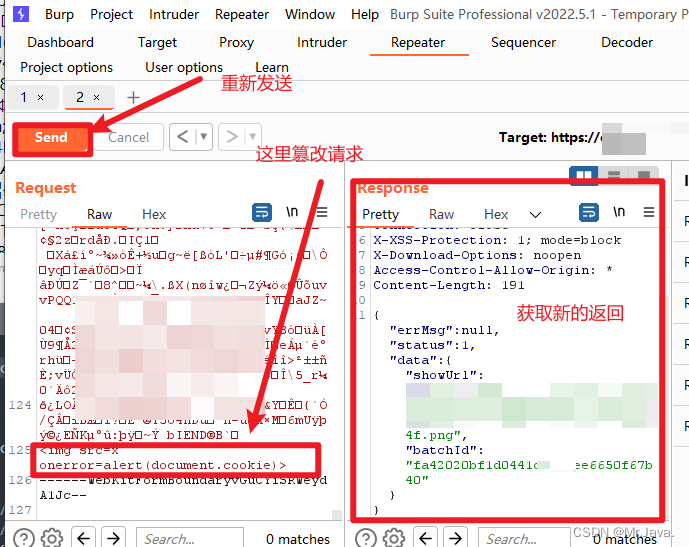Select Repeater request tab 2
Image resolution: width=689 pixels, height=547 pixels.
pos(80,97)
